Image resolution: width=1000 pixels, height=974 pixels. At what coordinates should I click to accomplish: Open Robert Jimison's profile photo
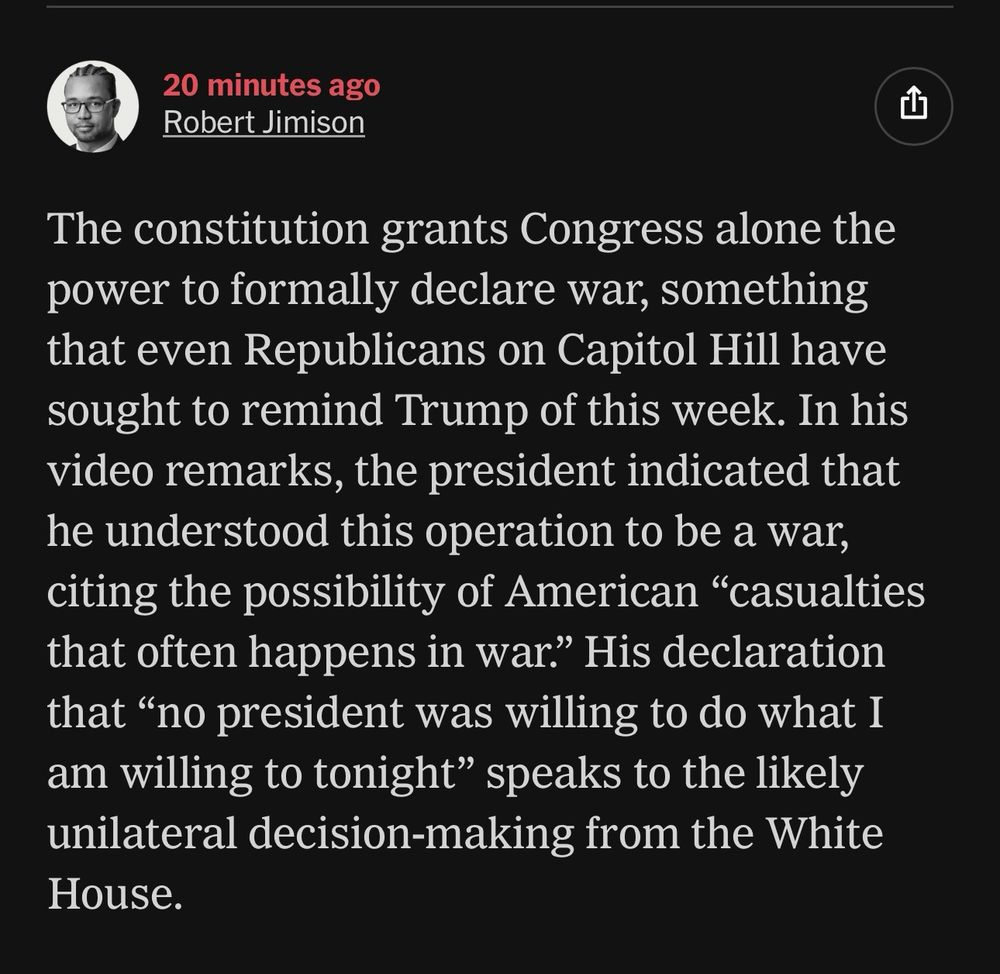(x=93, y=106)
